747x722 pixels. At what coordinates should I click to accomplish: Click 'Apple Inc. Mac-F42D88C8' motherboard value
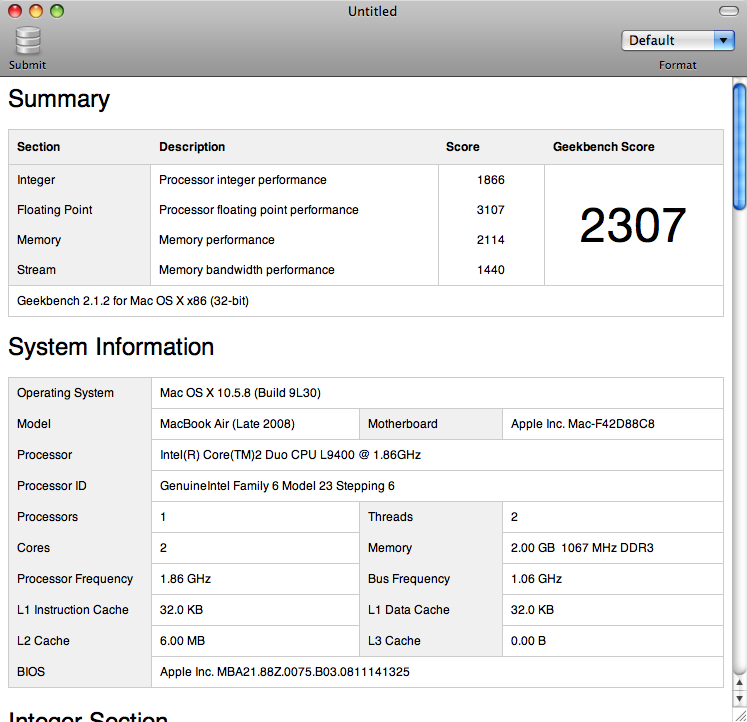pos(583,424)
